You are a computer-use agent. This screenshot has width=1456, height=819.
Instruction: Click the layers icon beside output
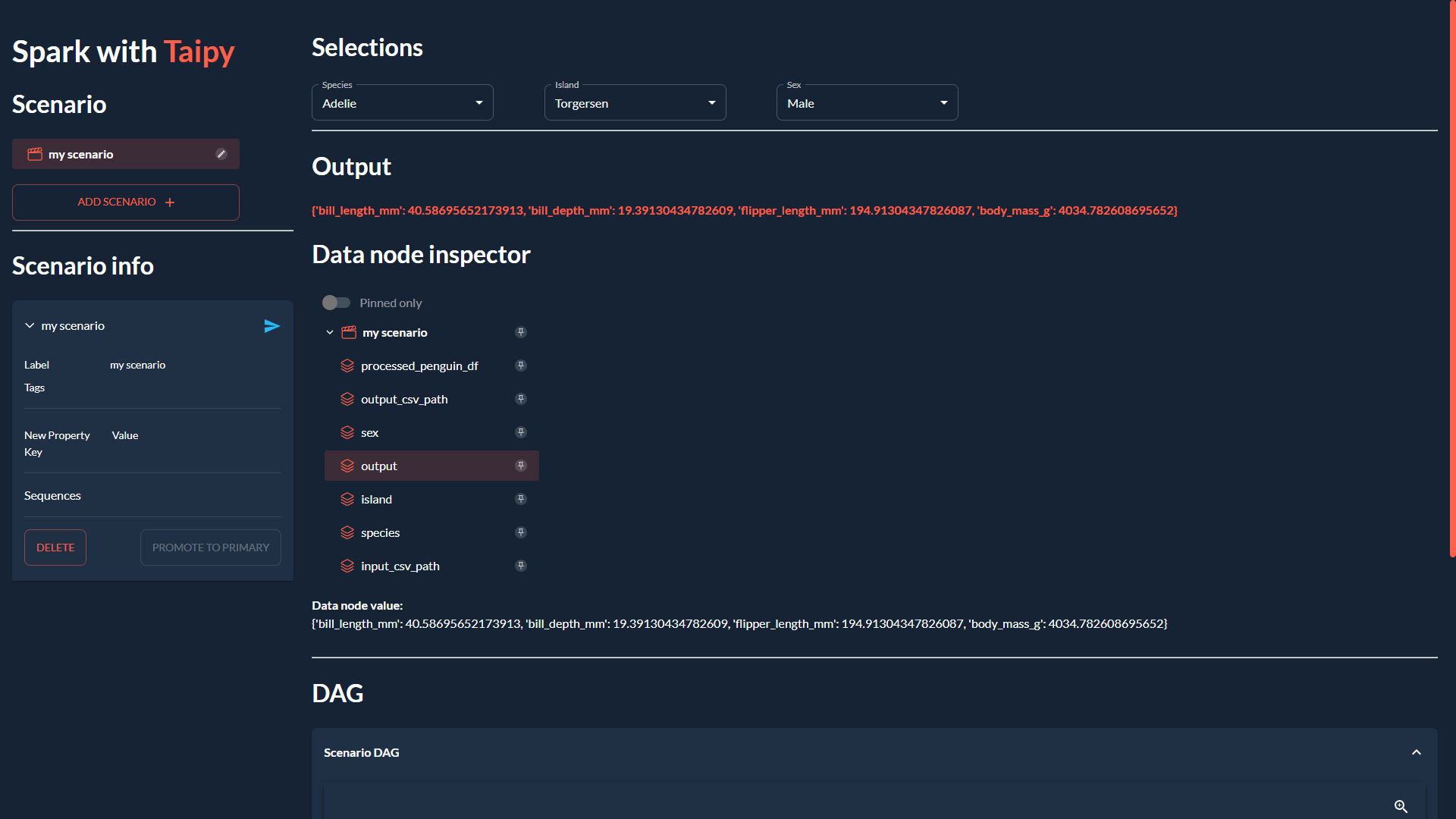click(x=347, y=466)
